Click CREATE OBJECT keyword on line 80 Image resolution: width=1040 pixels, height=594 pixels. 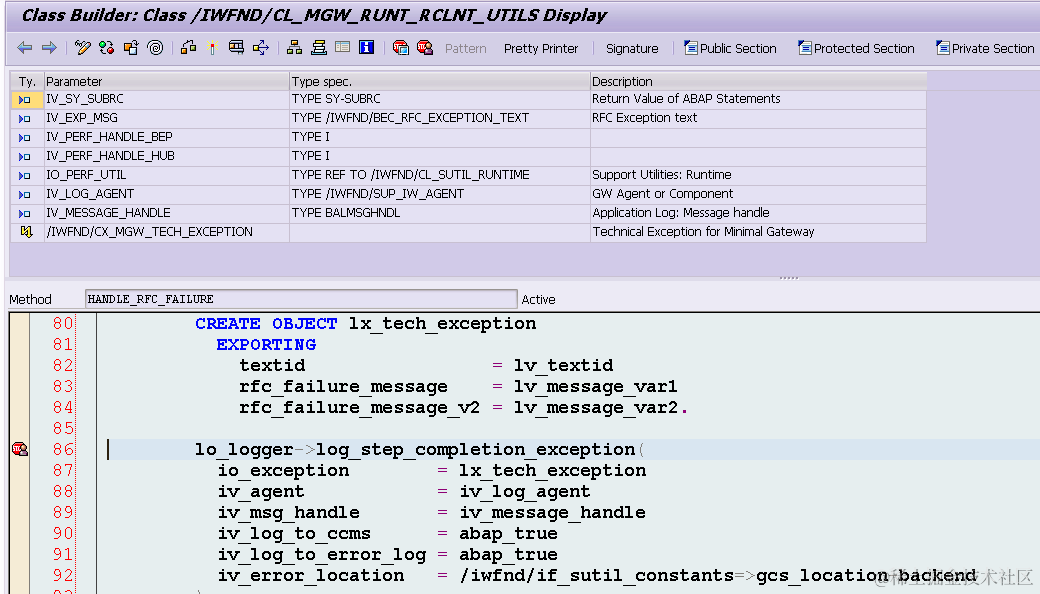(x=266, y=324)
